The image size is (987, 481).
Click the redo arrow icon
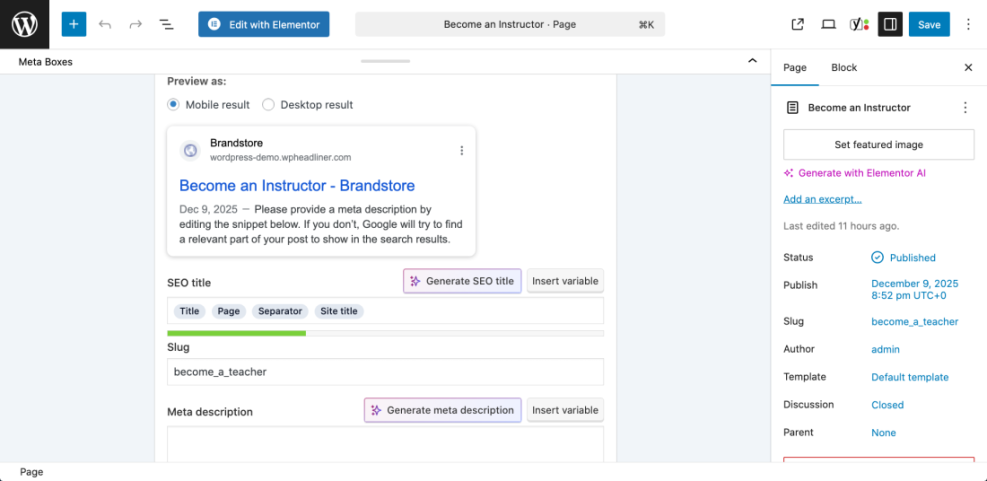click(135, 25)
